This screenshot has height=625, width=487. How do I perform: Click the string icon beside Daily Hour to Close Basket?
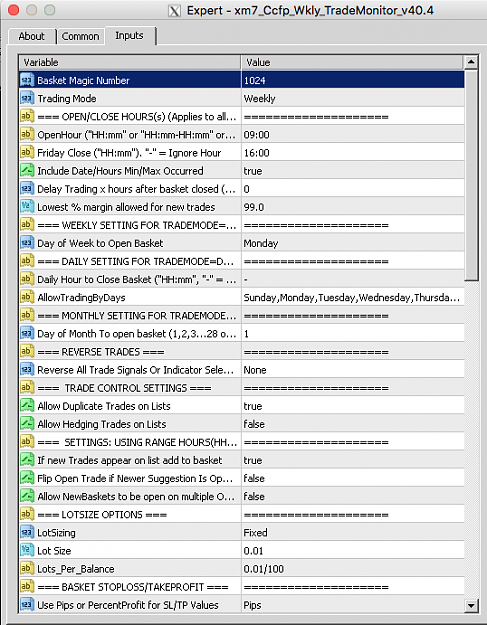(27, 279)
